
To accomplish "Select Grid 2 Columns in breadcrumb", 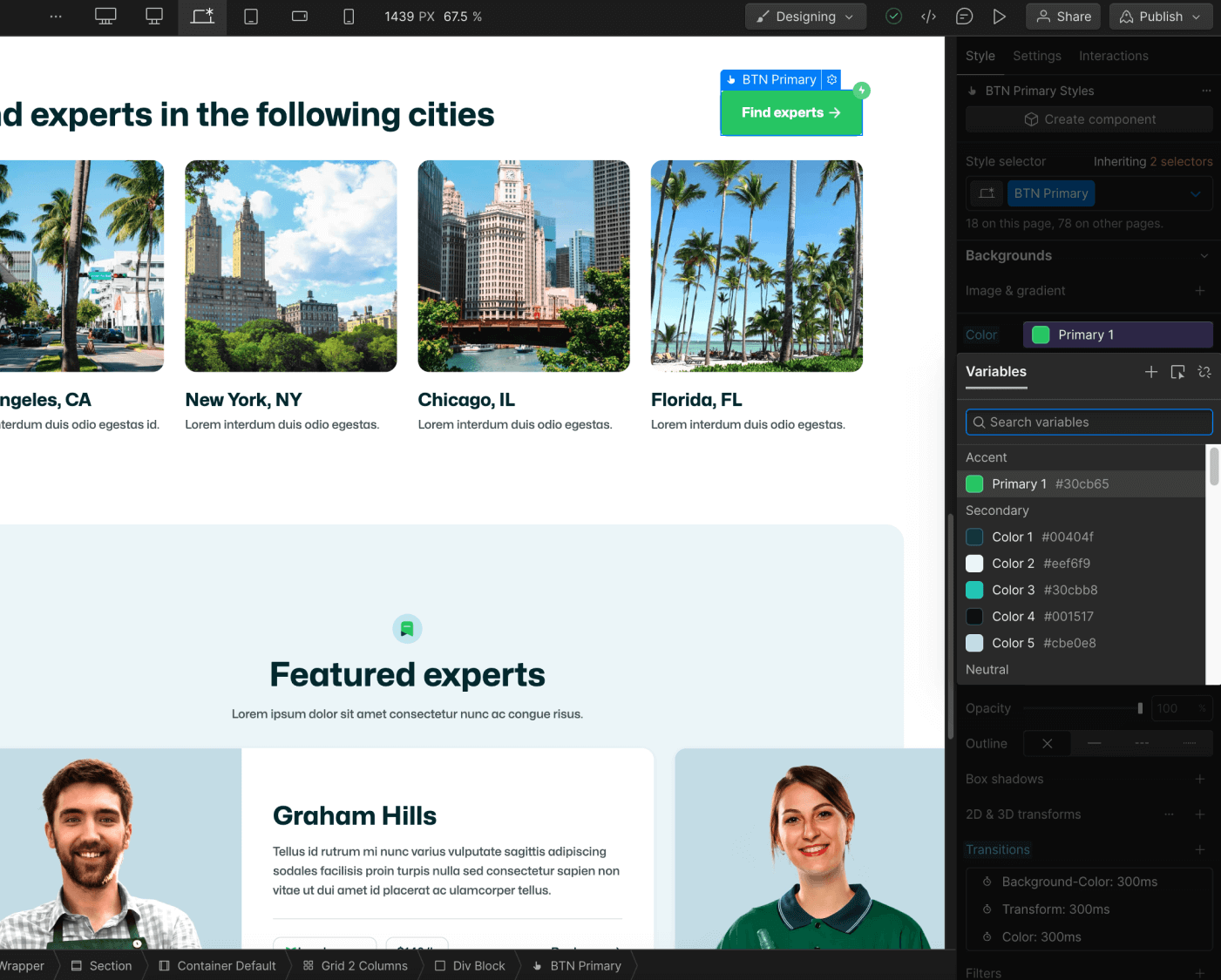I will click(355, 966).
